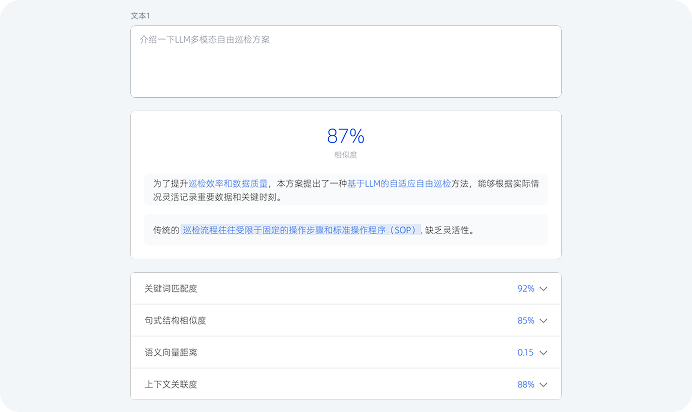The height and width of the screenshot is (412, 692).
Task: Expand the 语义向量距离 chevron
Action: tap(543, 352)
